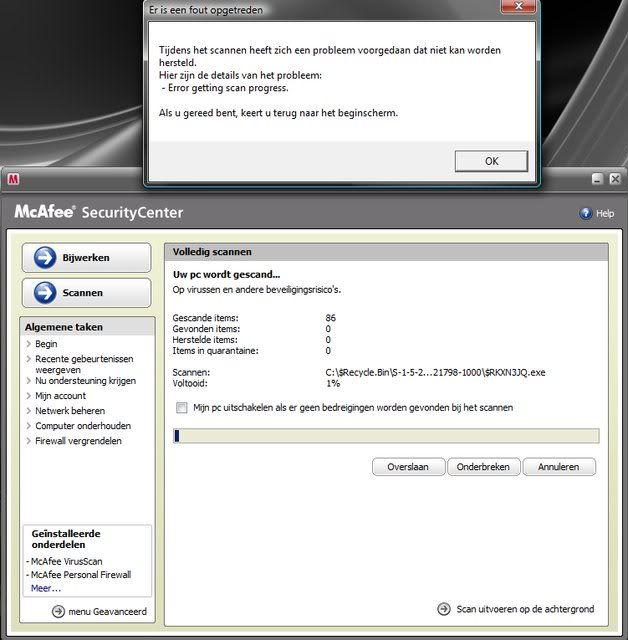Image resolution: width=628 pixels, height=640 pixels.
Task: Click 'Error getting scan progress' text
Action: 228,88
